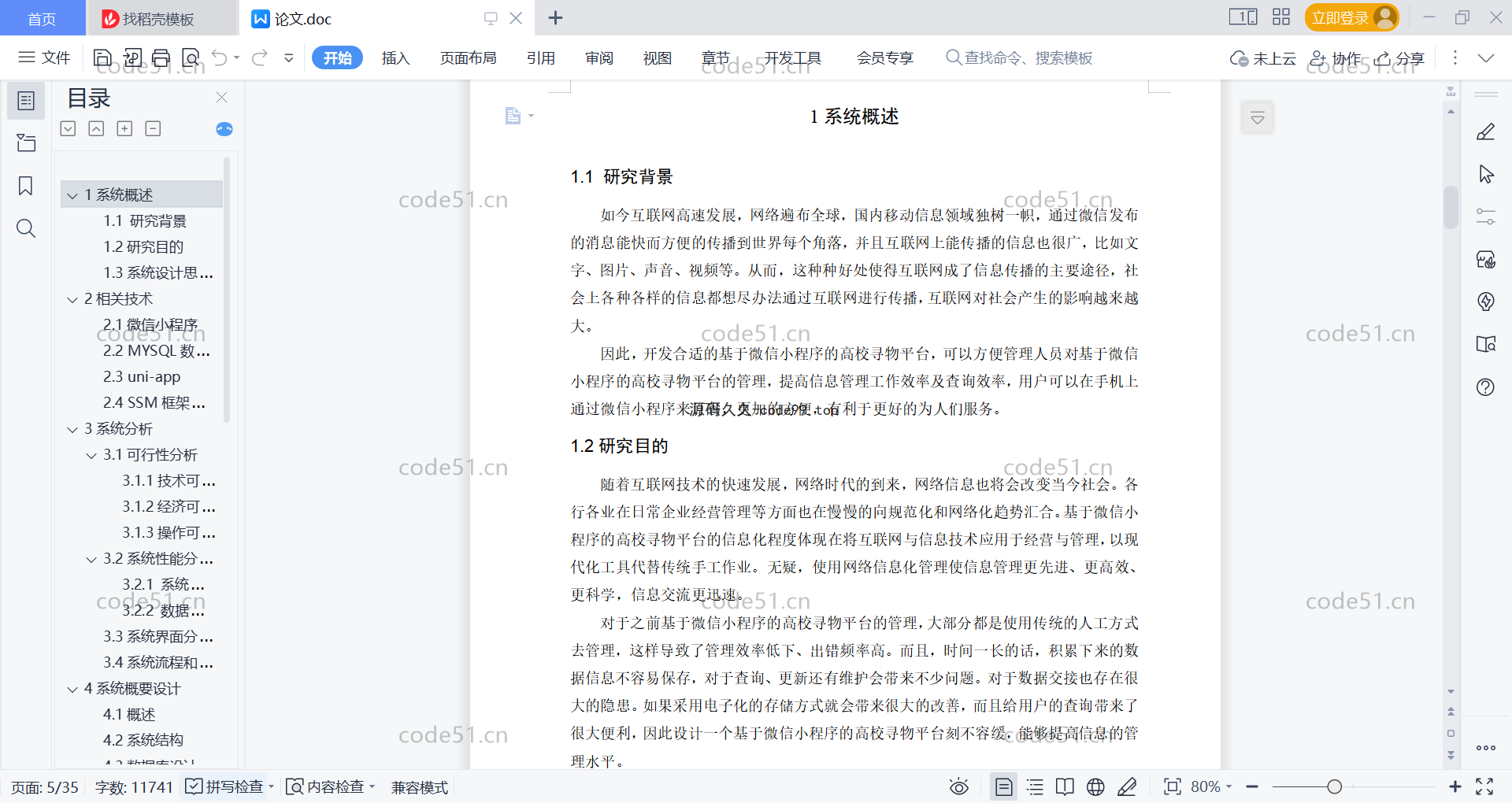The height and width of the screenshot is (803, 1512).
Task: Switch to the 找稻壳模板 tab
Action: pos(161,18)
